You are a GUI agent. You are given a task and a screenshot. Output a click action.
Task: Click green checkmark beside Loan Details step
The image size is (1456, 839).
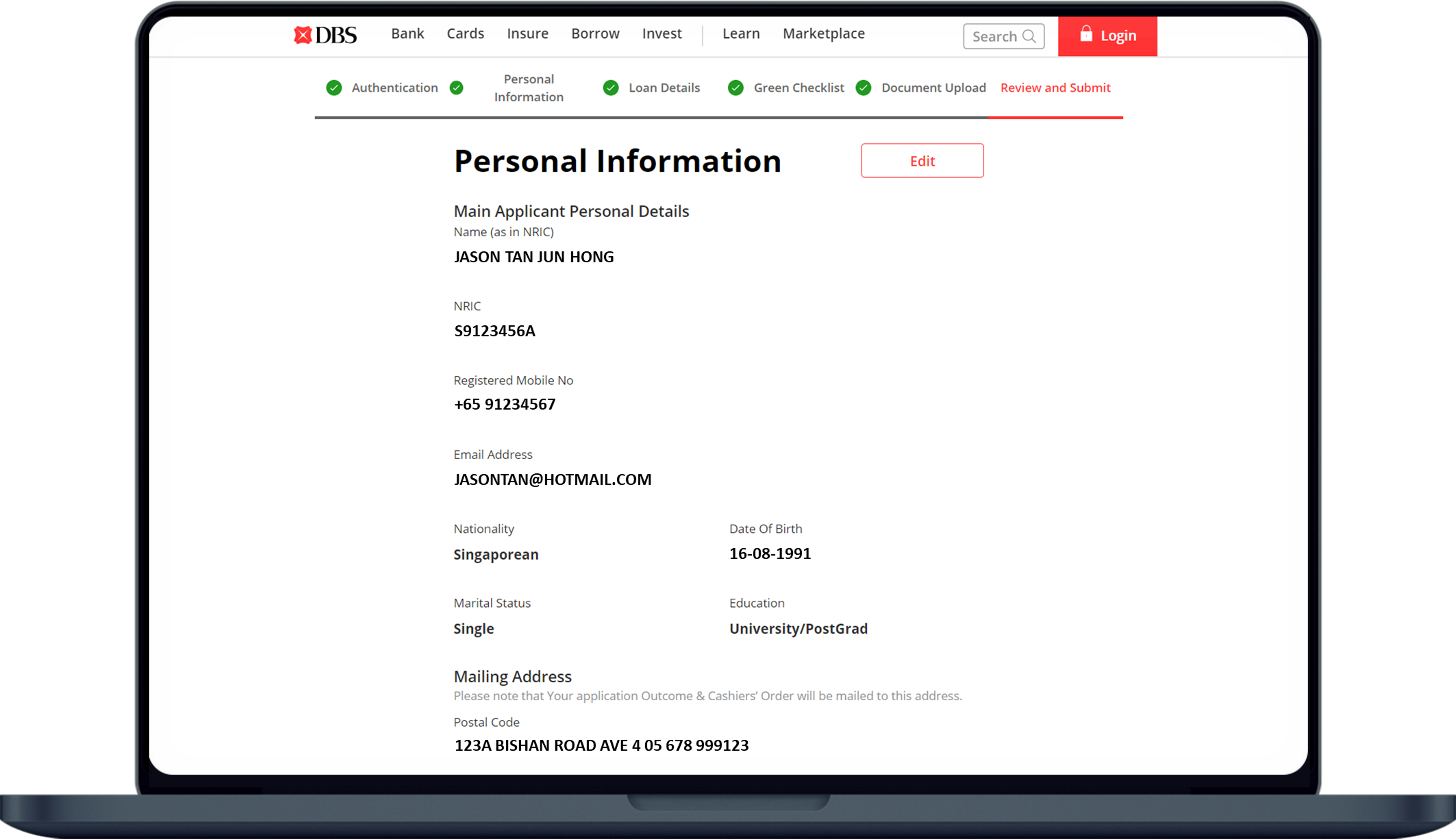[610, 87]
